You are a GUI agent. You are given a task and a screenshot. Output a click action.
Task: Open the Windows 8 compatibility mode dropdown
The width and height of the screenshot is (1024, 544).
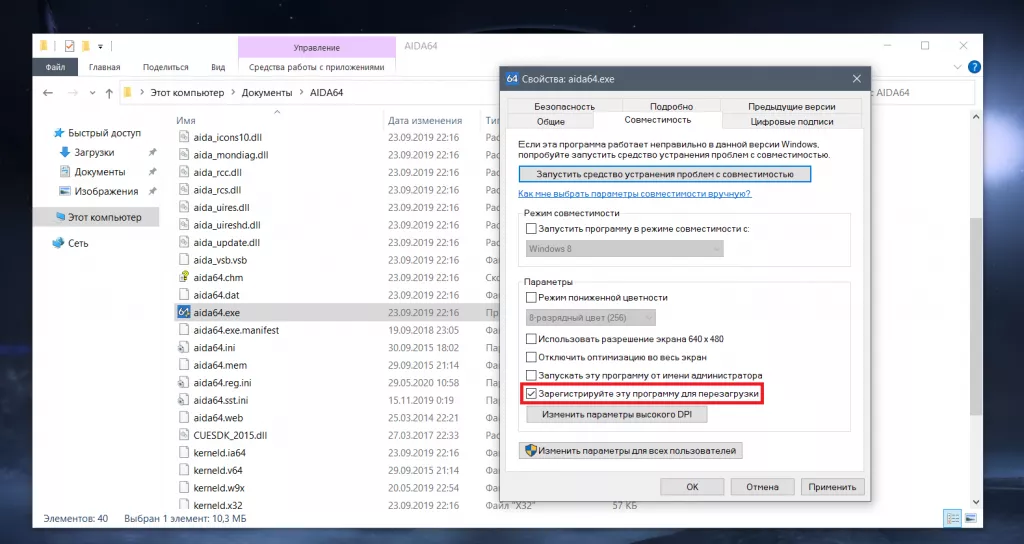point(624,249)
